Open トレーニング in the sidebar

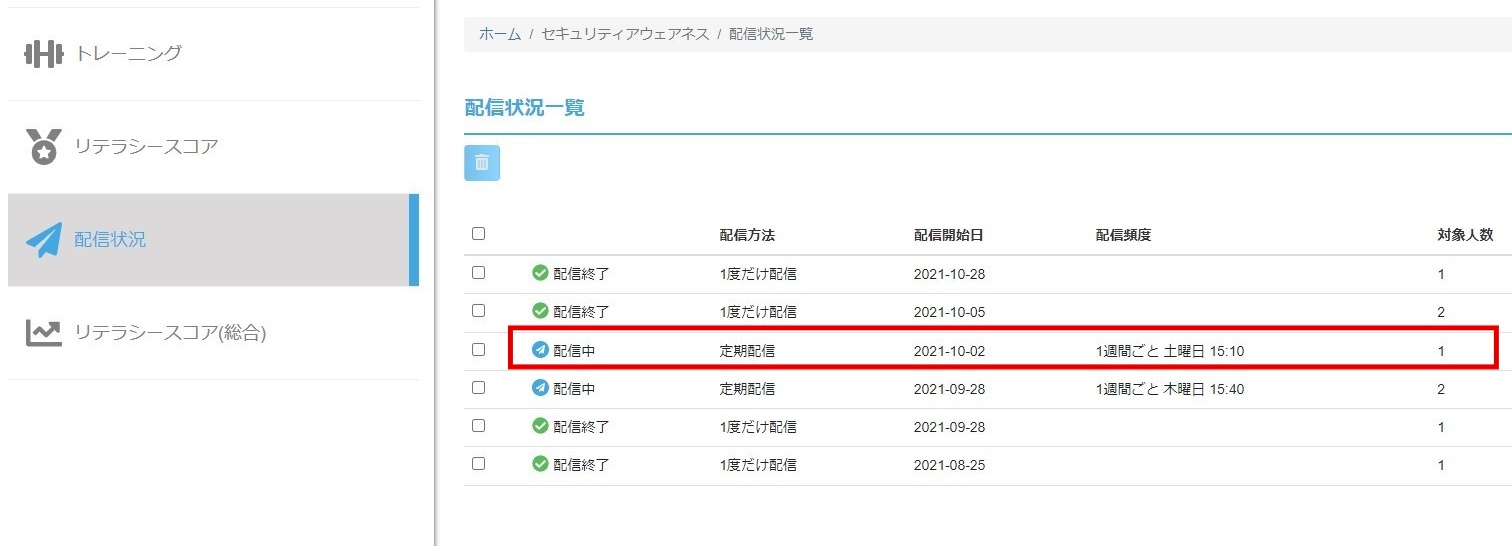[x=213, y=54]
